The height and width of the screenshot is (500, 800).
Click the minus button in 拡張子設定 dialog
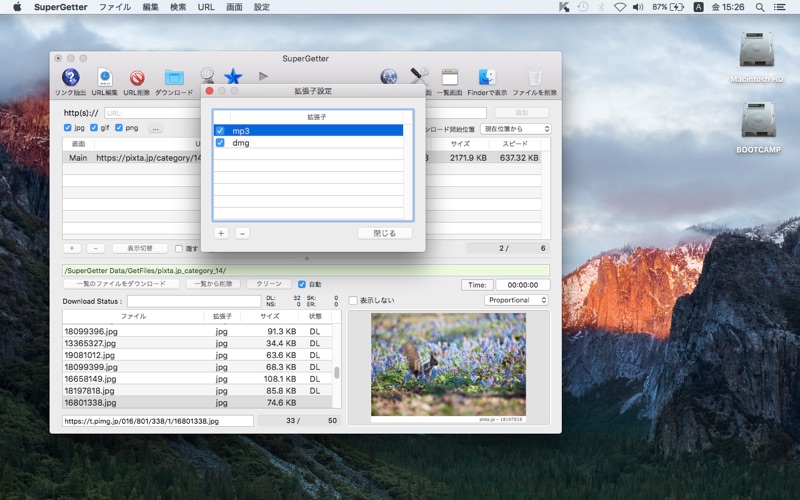click(x=242, y=233)
